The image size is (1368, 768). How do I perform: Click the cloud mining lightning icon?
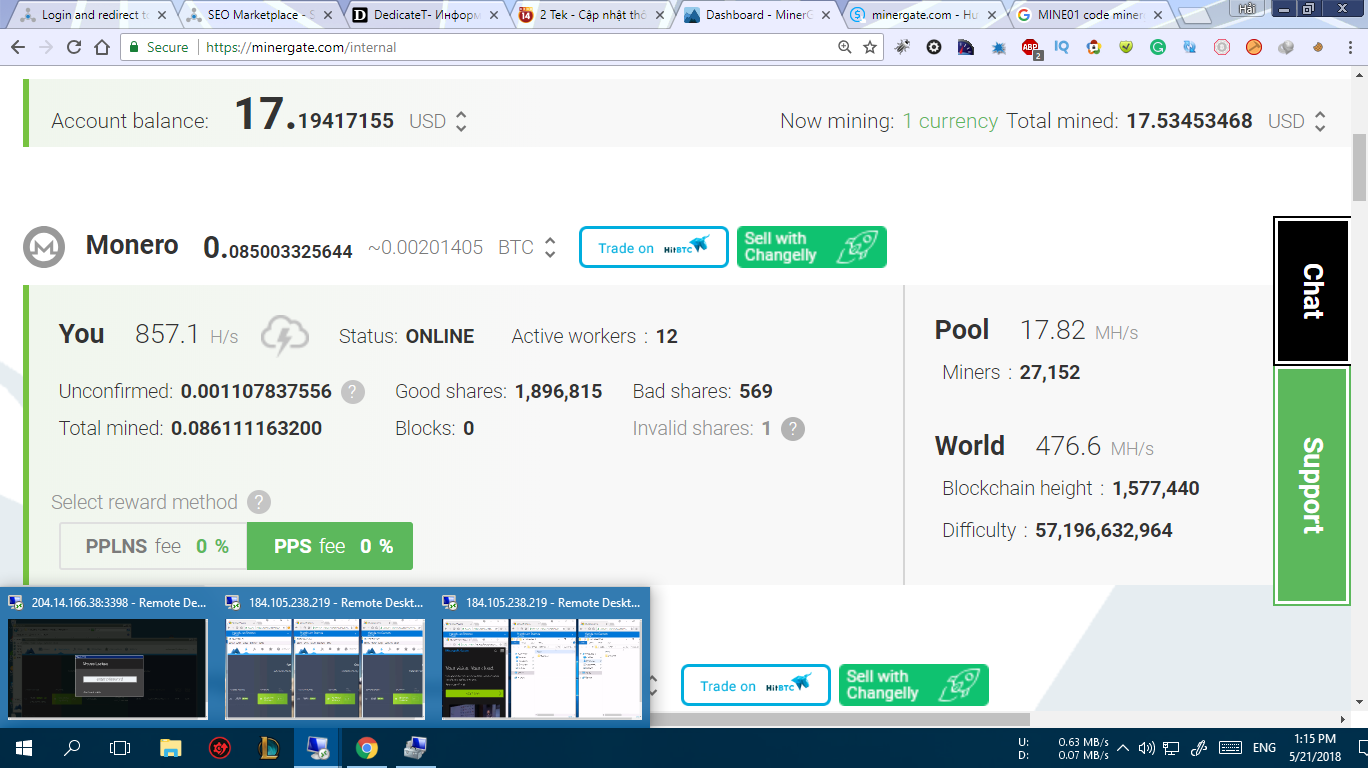284,336
